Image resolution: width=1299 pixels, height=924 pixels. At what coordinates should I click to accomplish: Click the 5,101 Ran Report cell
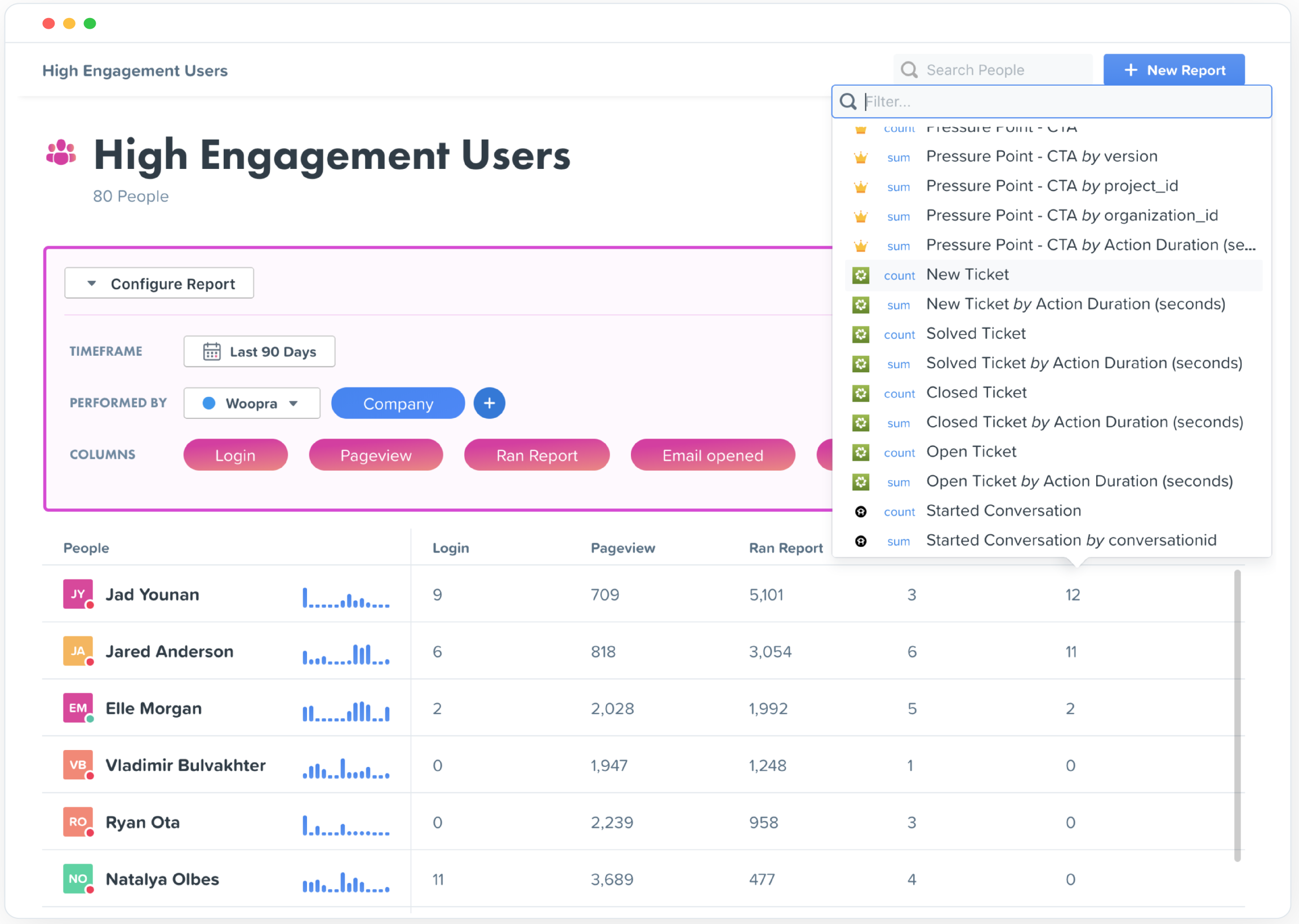[x=766, y=595]
